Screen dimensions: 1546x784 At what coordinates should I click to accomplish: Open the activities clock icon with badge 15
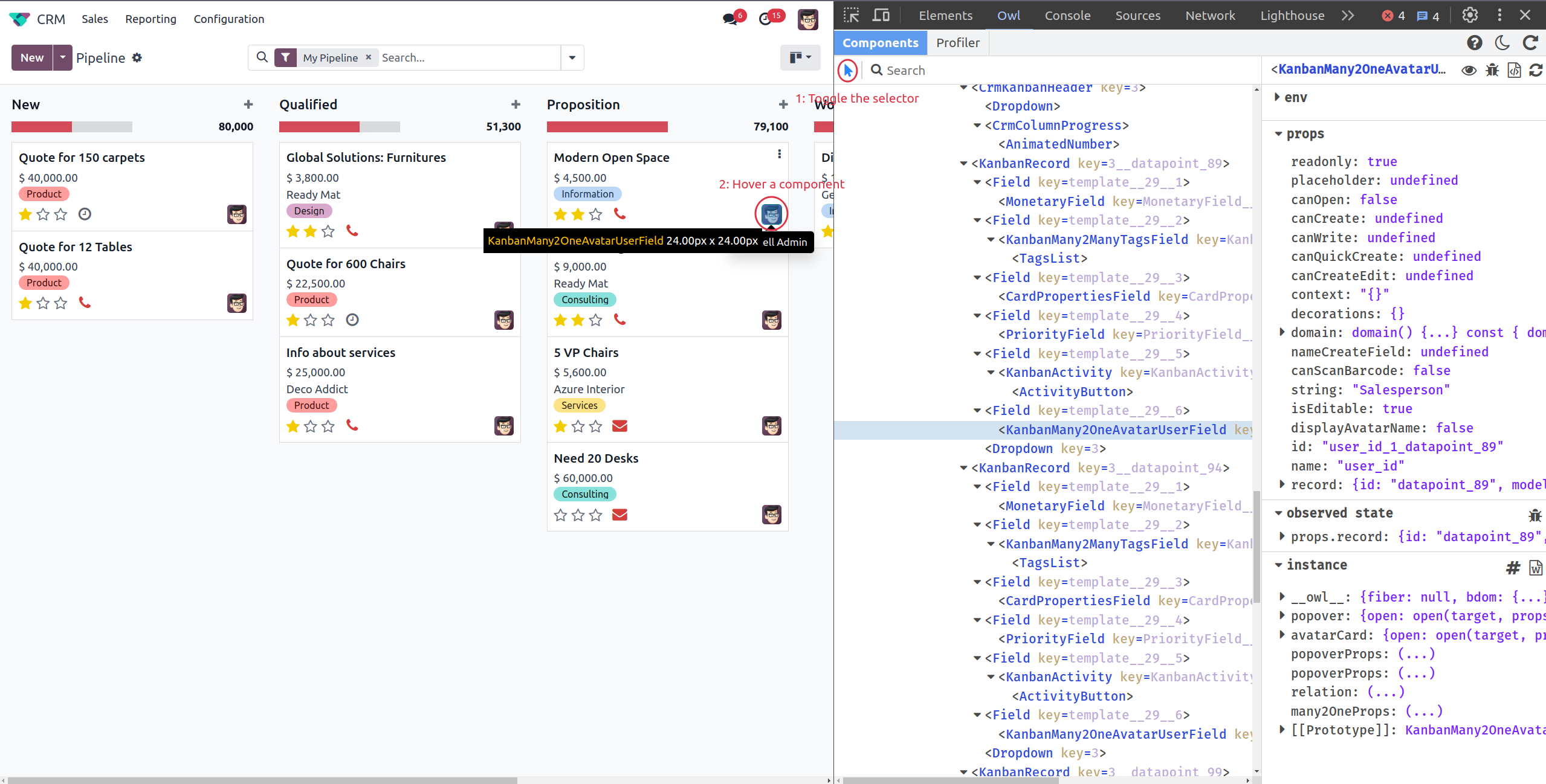766,19
